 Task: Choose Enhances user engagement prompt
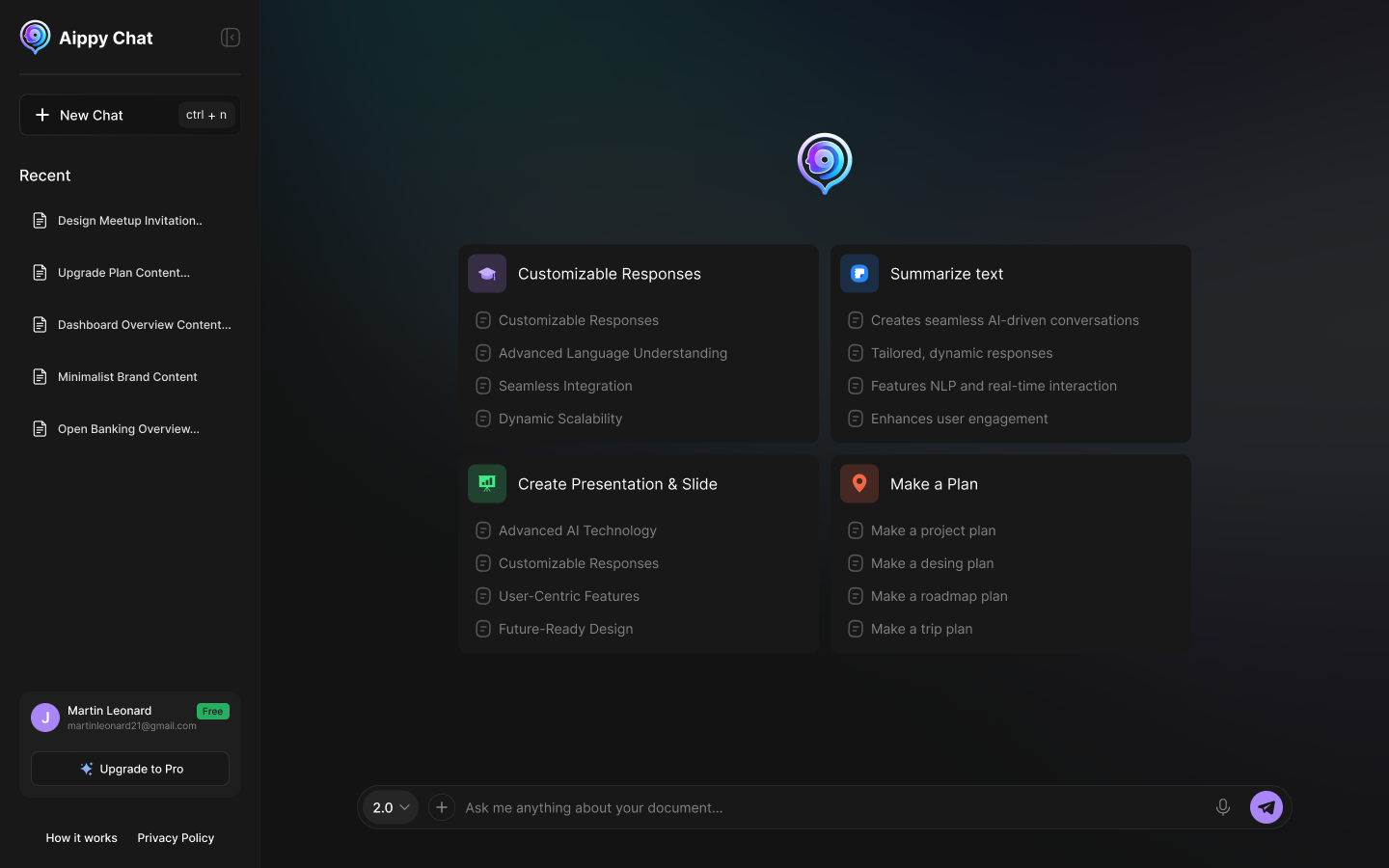(959, 419)
